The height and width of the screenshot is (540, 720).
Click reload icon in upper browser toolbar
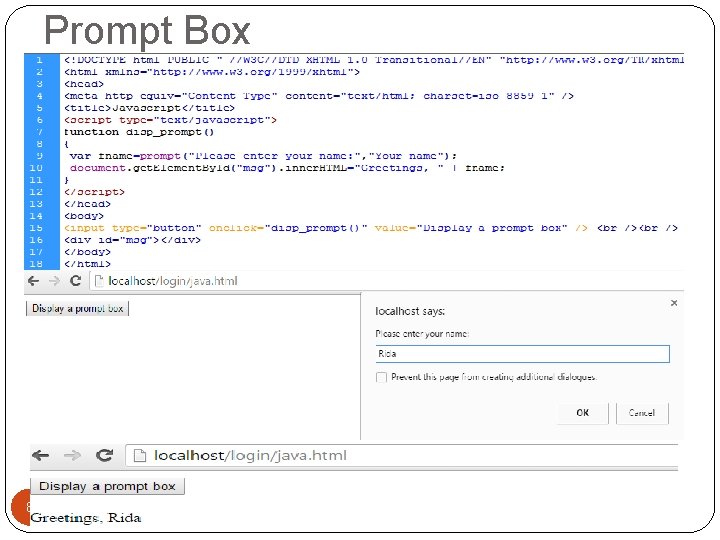[x=76, y=281]
